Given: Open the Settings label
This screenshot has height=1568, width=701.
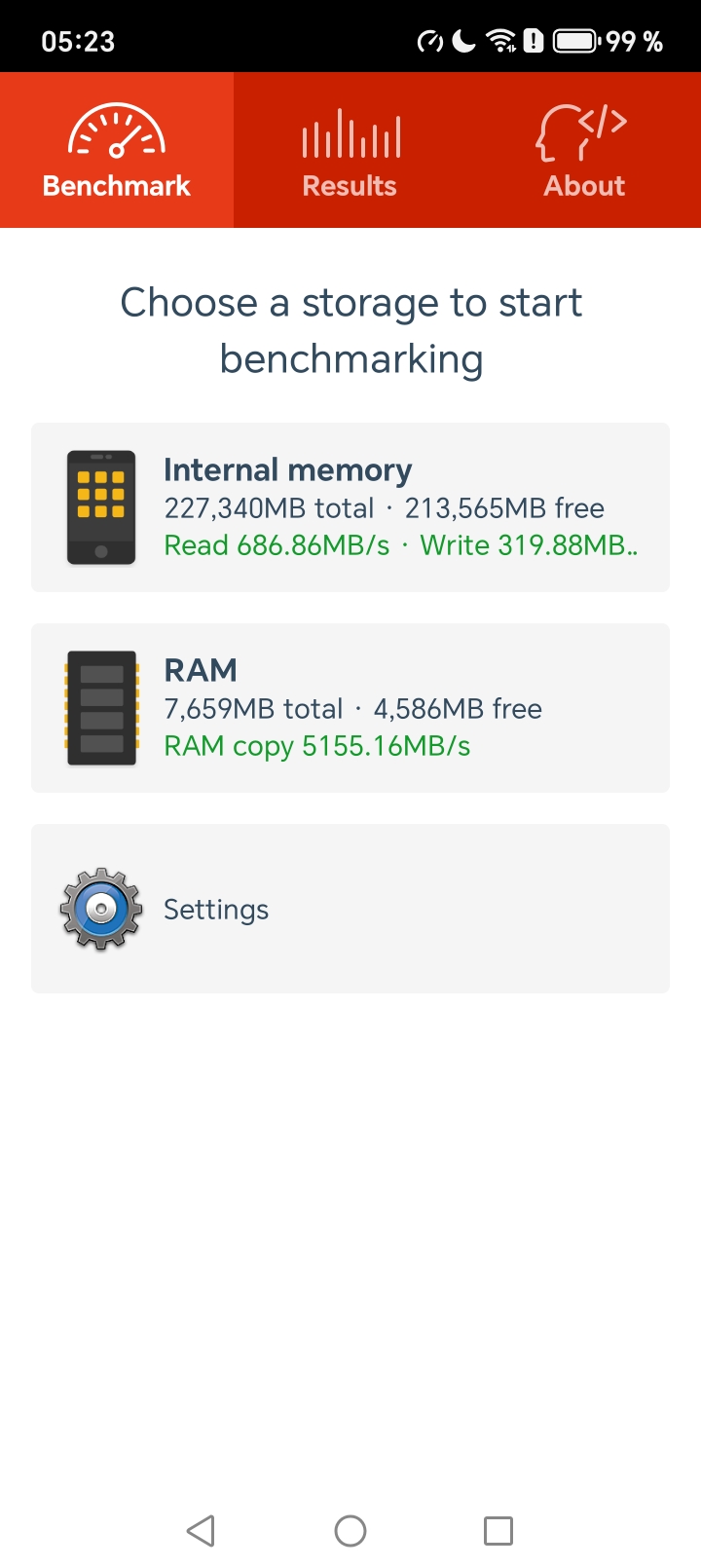Looking at the screenshot, I should point(216,910).
